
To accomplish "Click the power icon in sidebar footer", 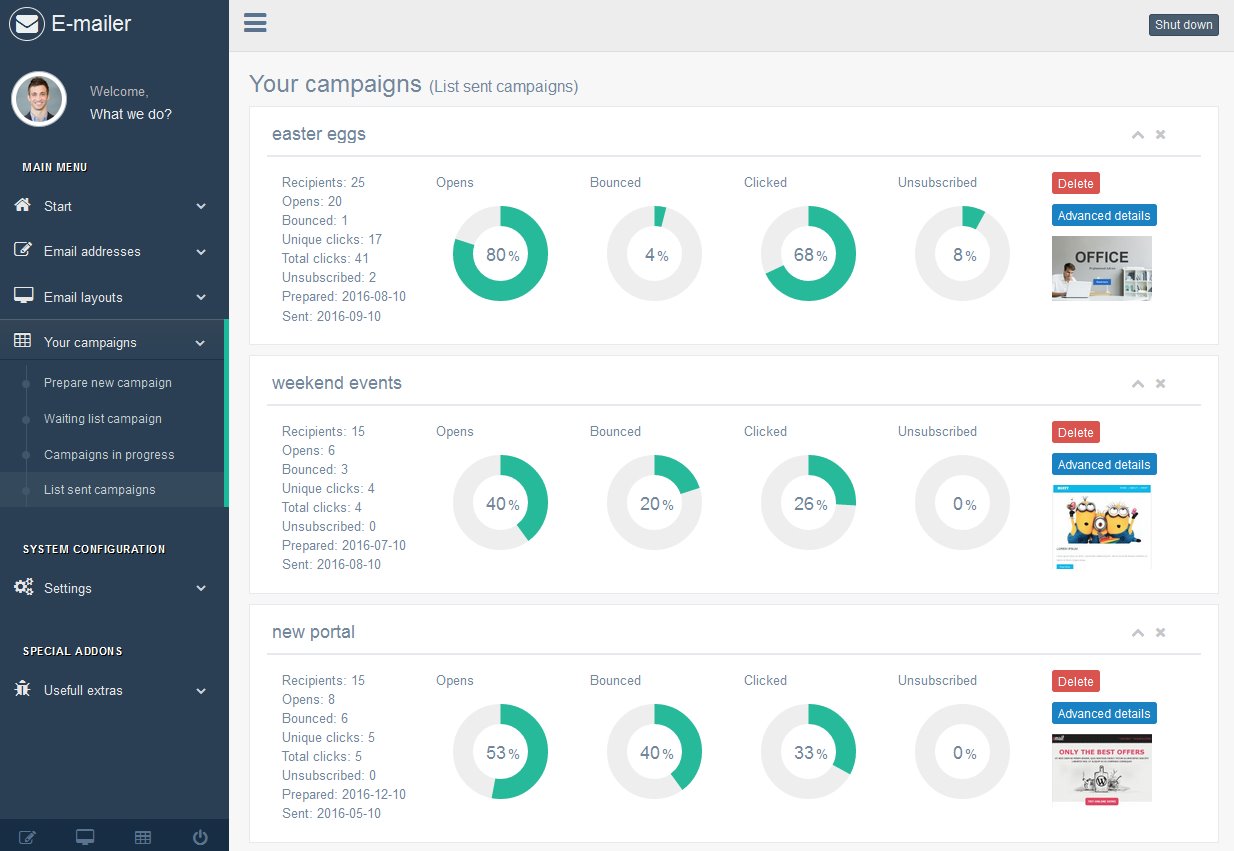I will point(200,837).
